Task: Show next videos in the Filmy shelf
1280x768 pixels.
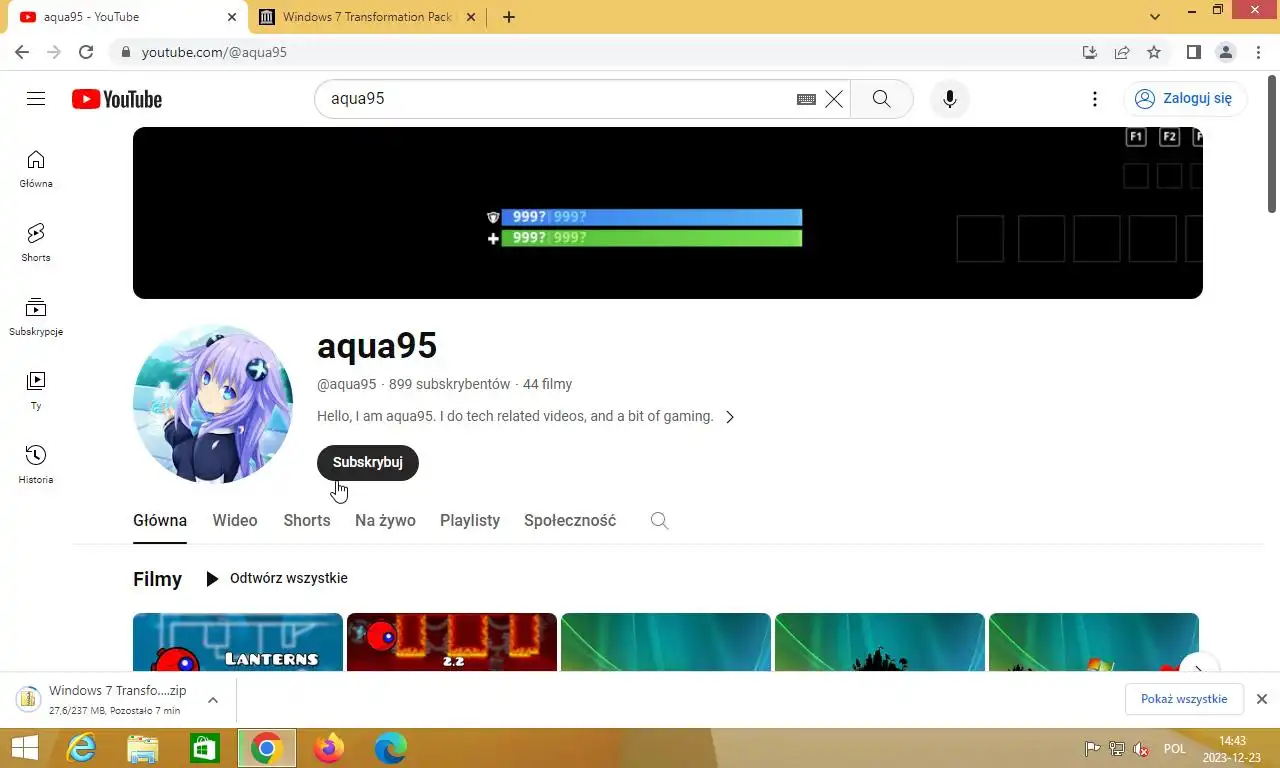Action: click(1198, 669)
